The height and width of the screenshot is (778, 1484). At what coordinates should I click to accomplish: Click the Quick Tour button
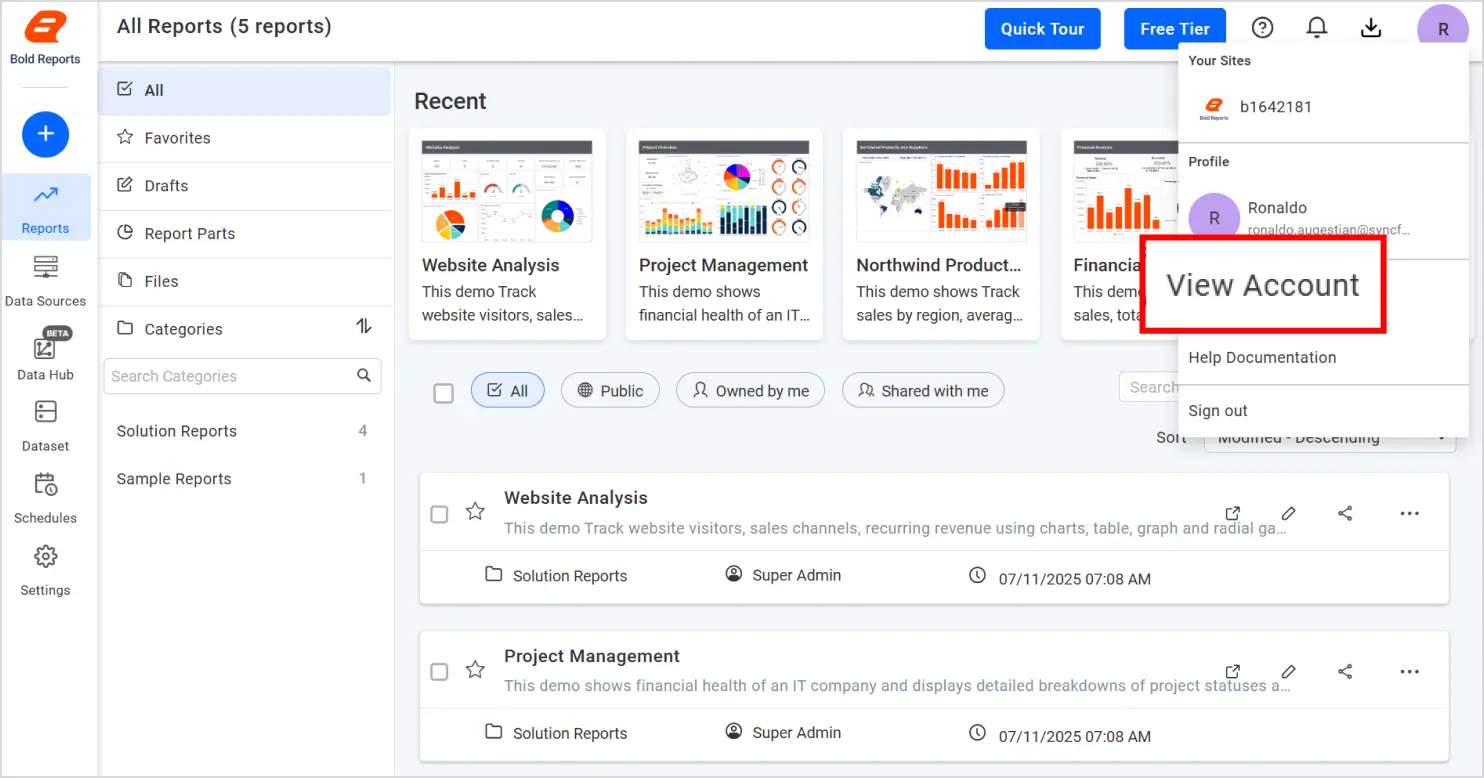[x=1043, y=29]
